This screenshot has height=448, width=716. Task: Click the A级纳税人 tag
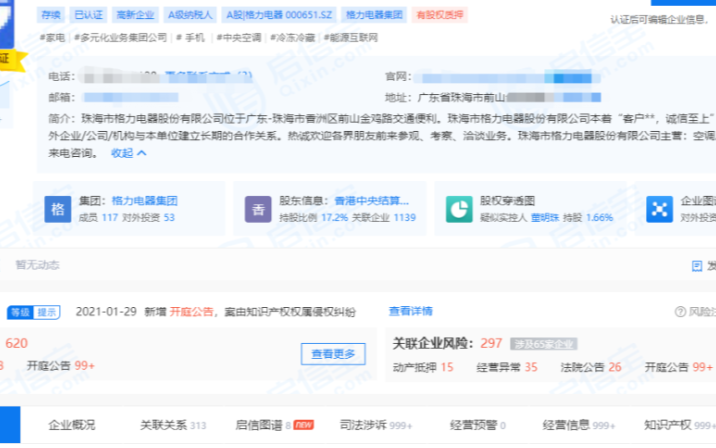click(190, 15)
